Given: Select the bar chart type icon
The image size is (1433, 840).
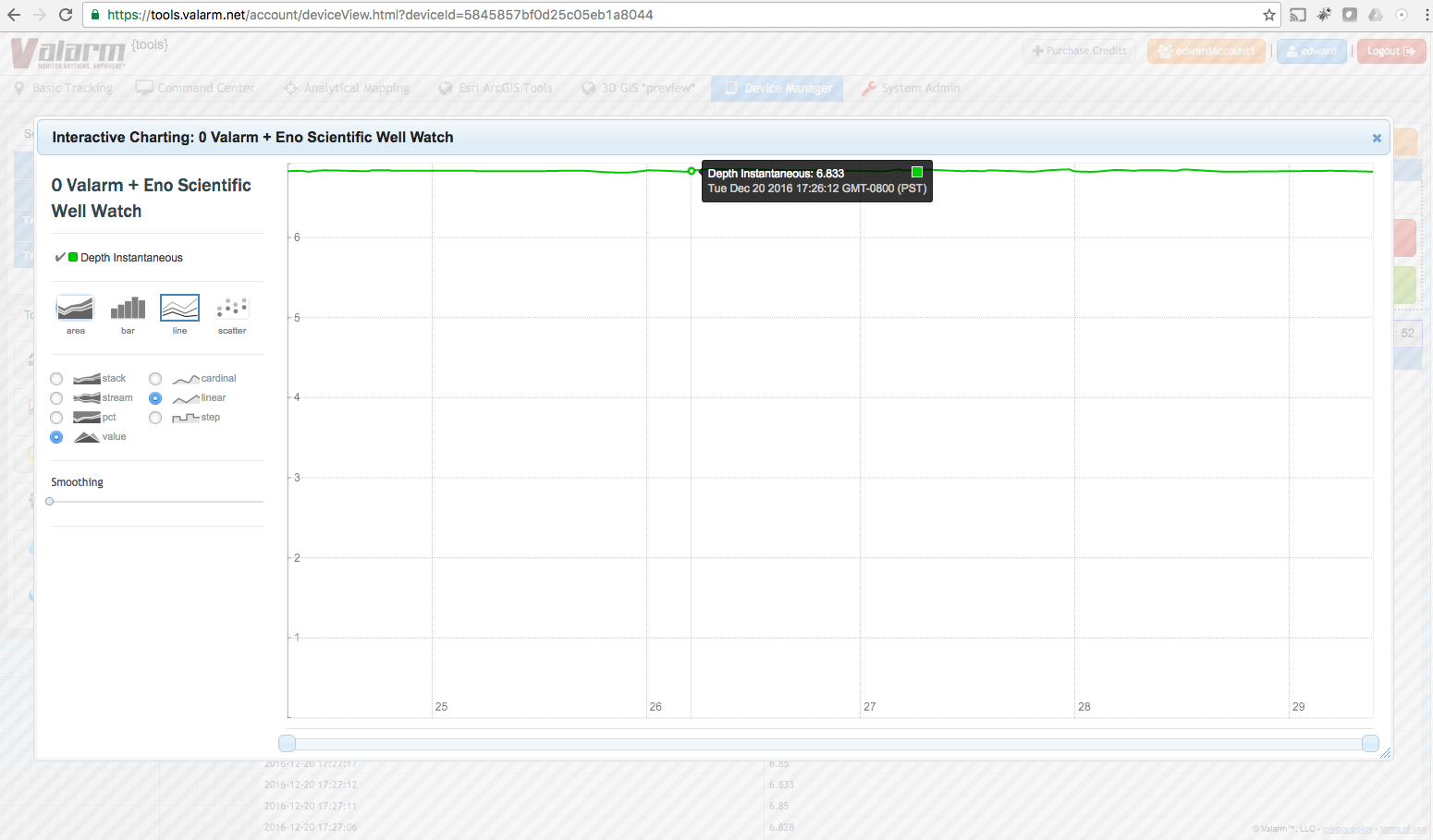Looking at the screenshot, I should coord(128,308).
